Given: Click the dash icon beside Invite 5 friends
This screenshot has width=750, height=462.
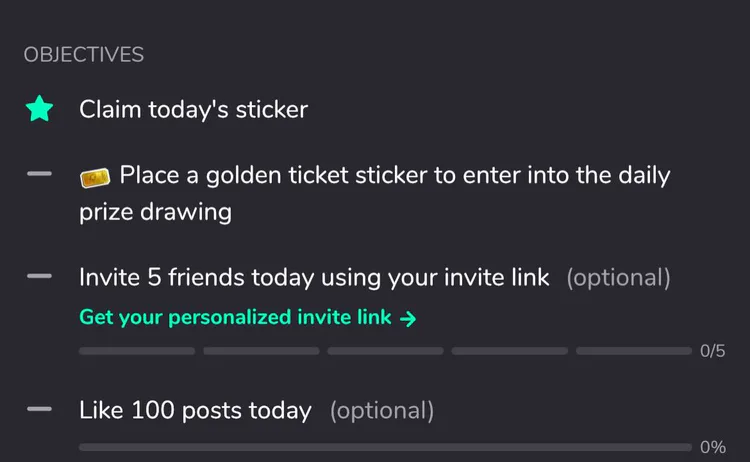Looking at the screenshot, I should click(39, 276).
